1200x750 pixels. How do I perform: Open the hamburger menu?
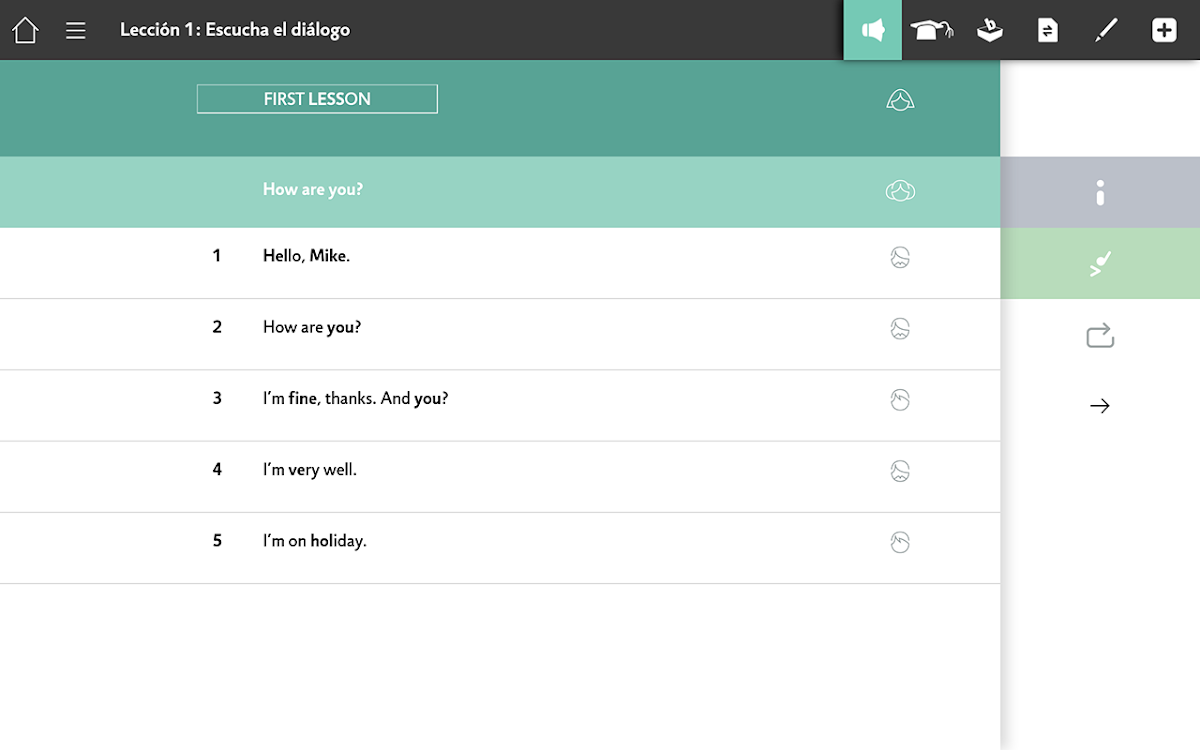pos(76,30)
